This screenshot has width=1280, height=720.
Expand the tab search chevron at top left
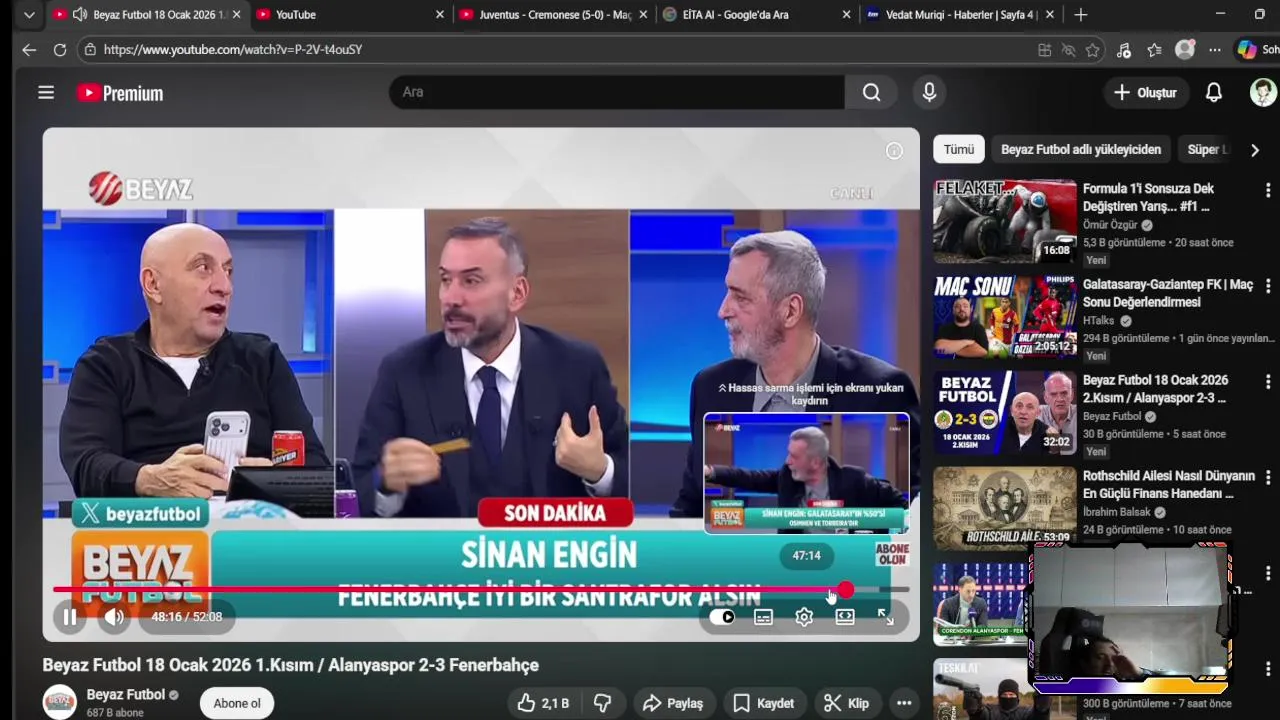point(29,15)
